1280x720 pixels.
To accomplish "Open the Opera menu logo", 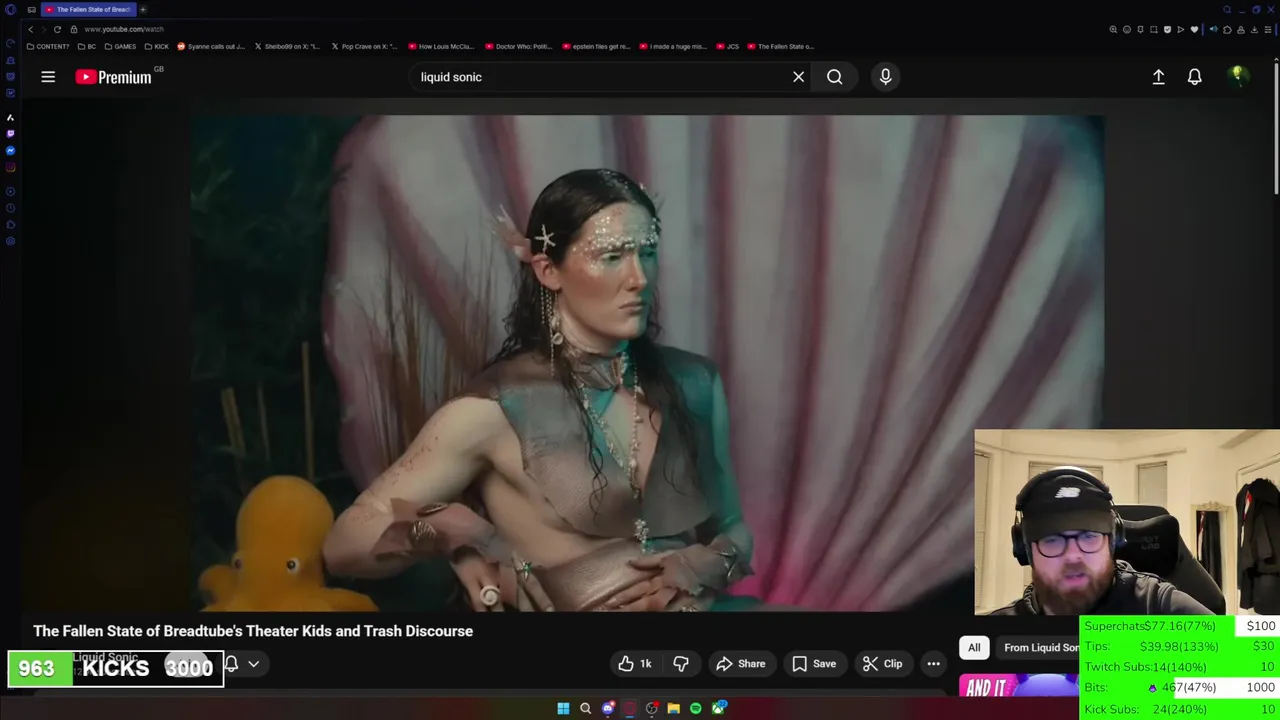I will pyautogui.click(x=10, y=9).
